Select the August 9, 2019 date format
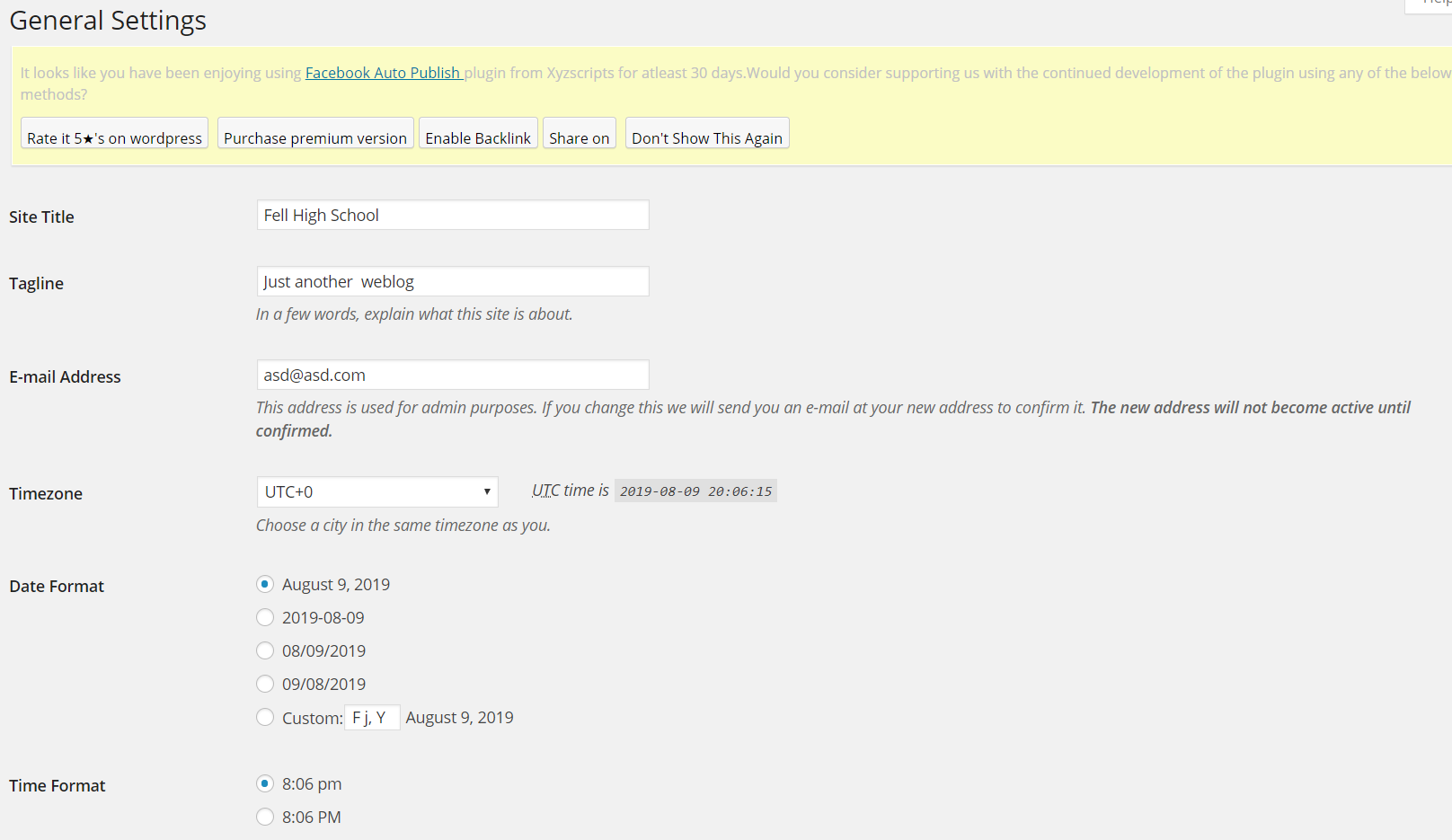The height and width of the screenshot is (840, 1452). pos(265,585)
